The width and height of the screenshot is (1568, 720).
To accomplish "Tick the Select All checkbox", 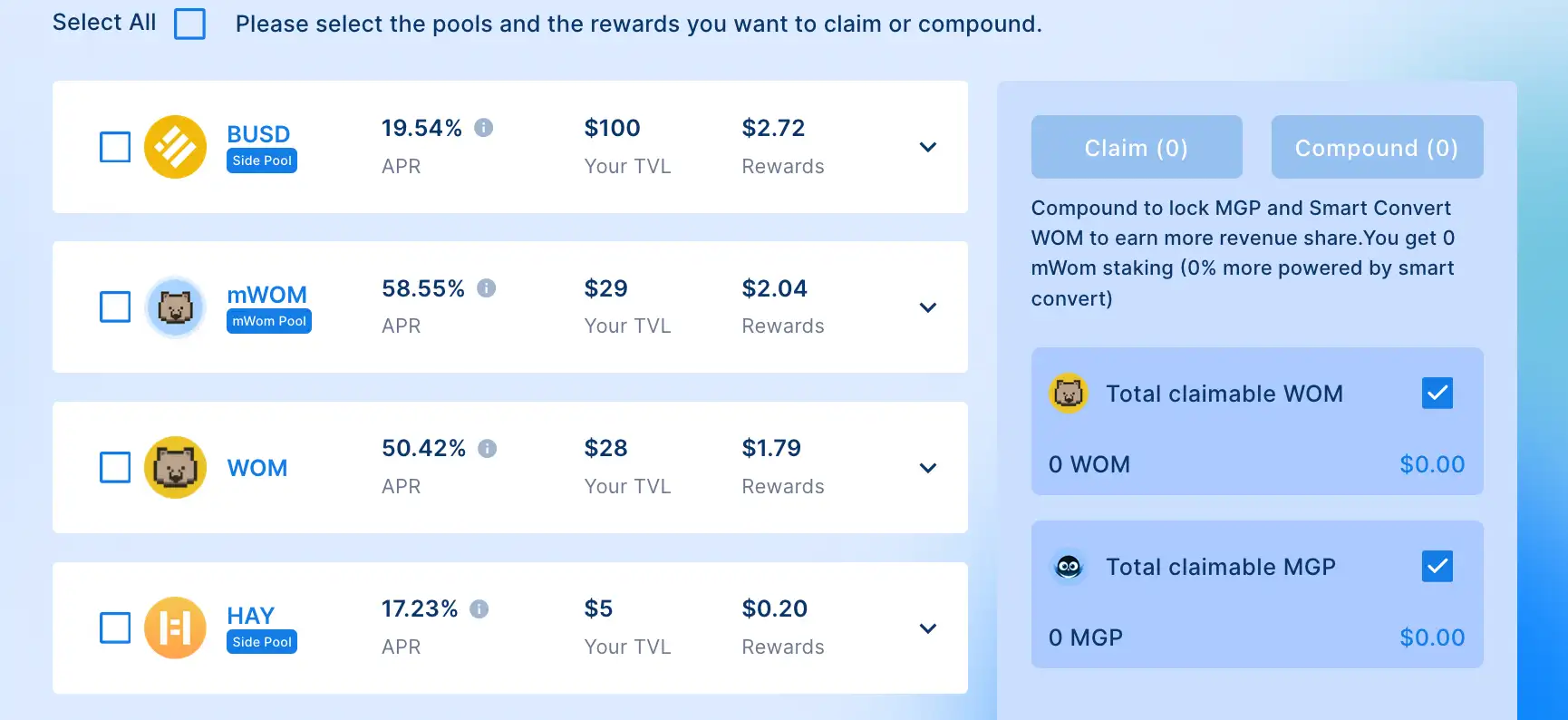I will pyautogui.click(x=189, y=24).
